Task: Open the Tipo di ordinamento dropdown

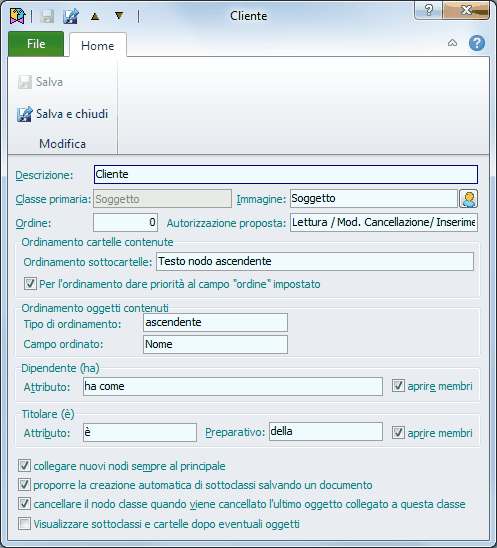Action: click(x=215, y=322)
